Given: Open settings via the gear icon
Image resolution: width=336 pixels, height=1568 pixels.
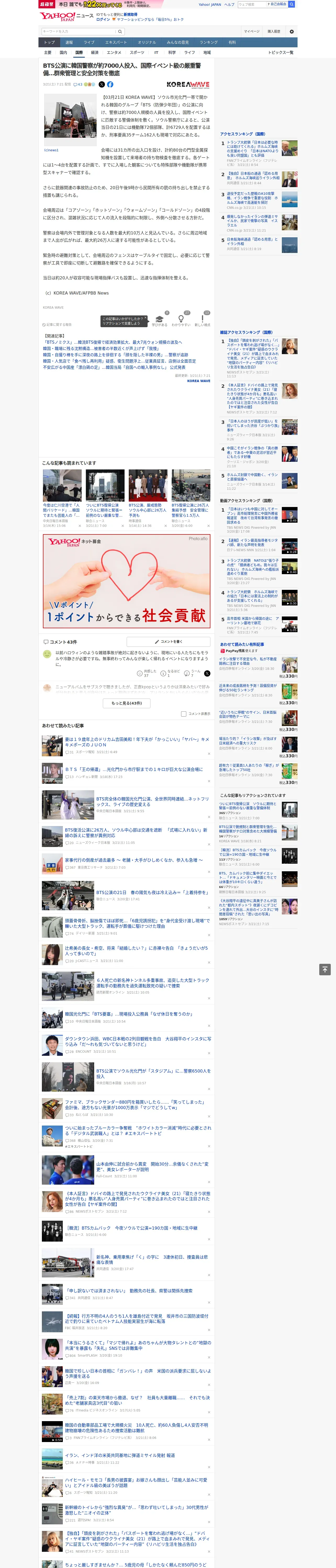Looking at the screenshot, I should click(292, 32).
